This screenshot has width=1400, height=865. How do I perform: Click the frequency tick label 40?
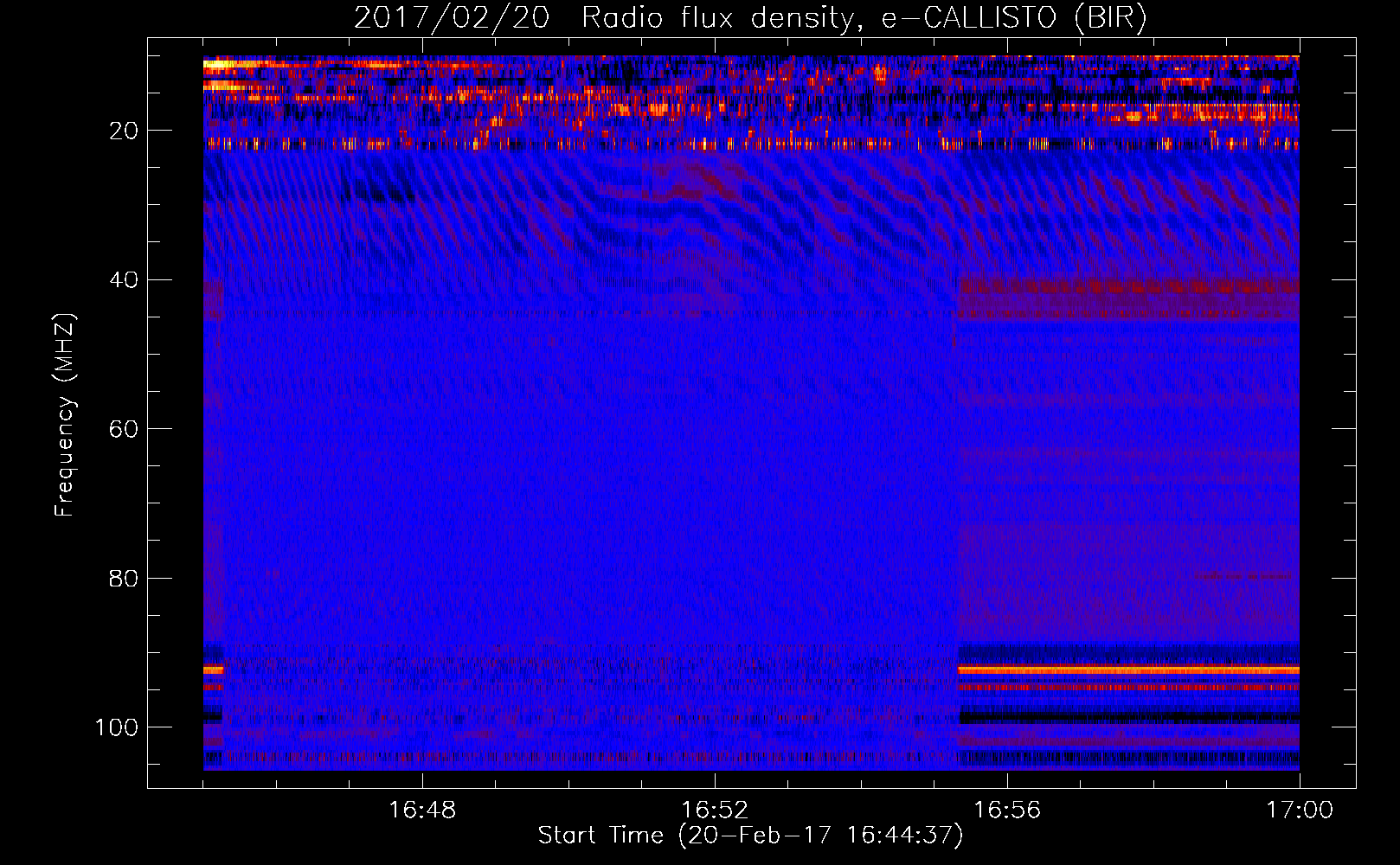pyautogui.click(x=124, y=280)
